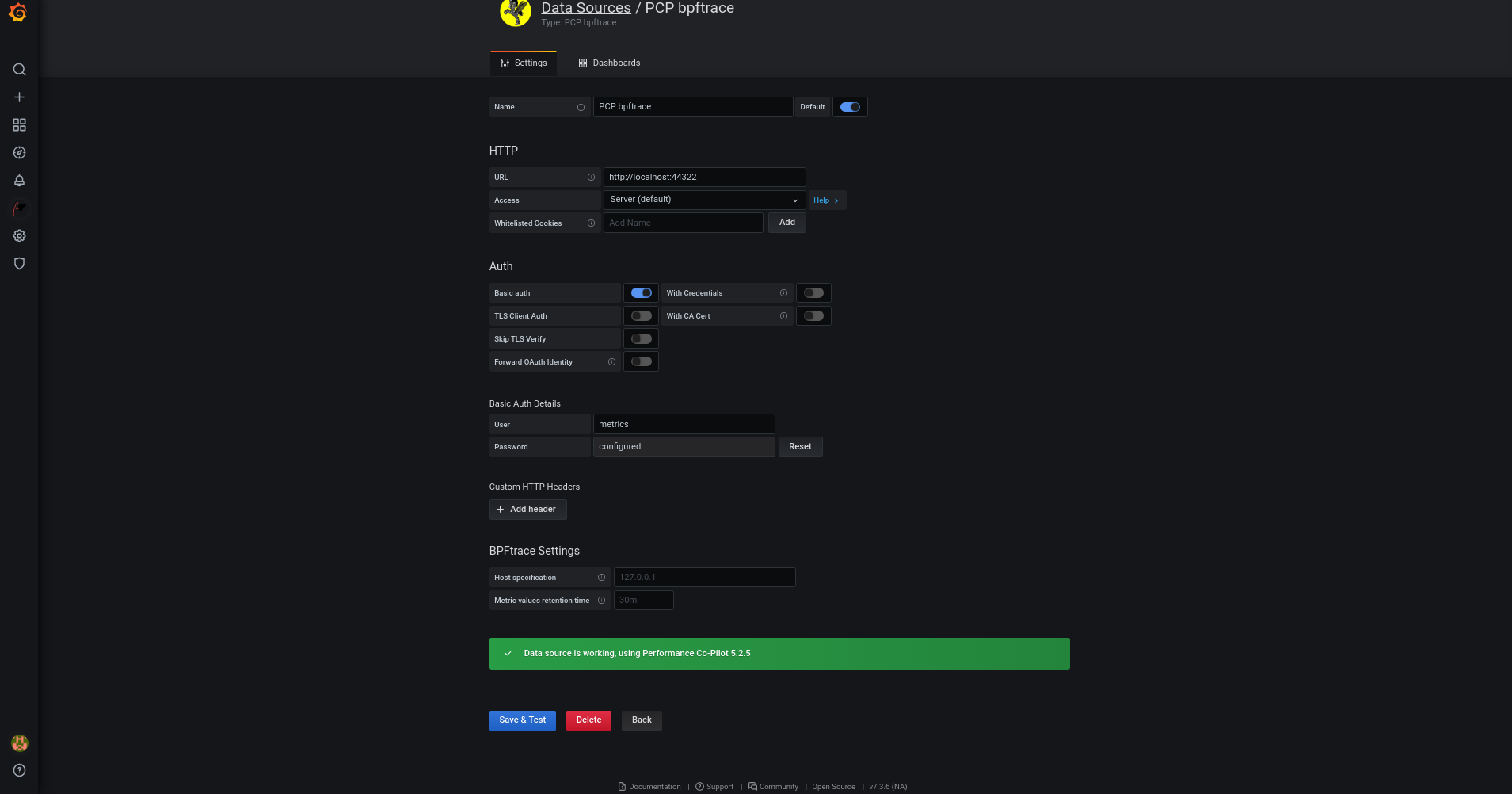Show info tooltip for Whitelisted Cookies
Screen dimensions: 1512x794
click(x=591, y=223)
